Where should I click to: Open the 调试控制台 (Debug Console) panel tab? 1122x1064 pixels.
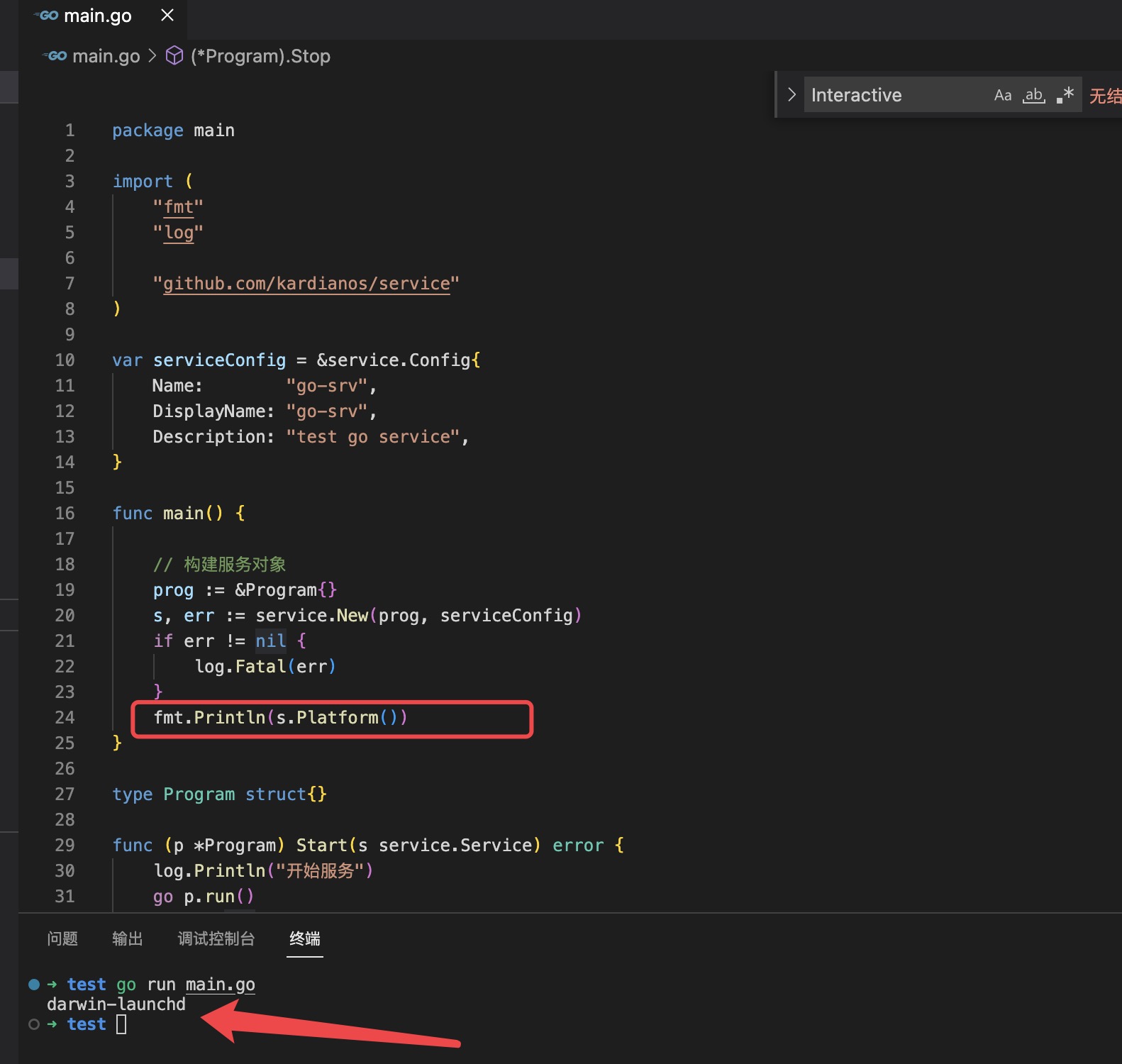[x=216, y=938]
